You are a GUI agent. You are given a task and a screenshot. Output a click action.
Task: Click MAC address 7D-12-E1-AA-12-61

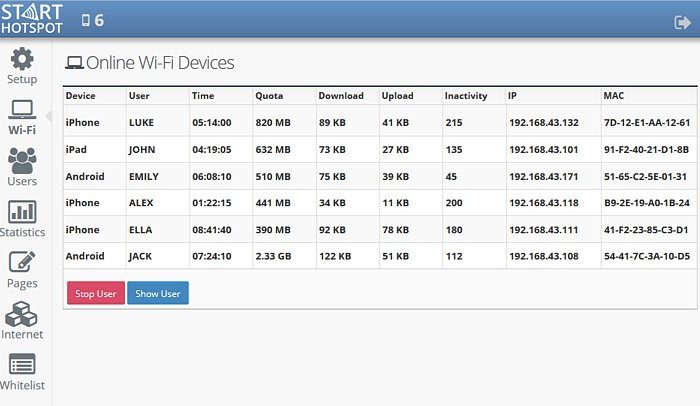647,122
